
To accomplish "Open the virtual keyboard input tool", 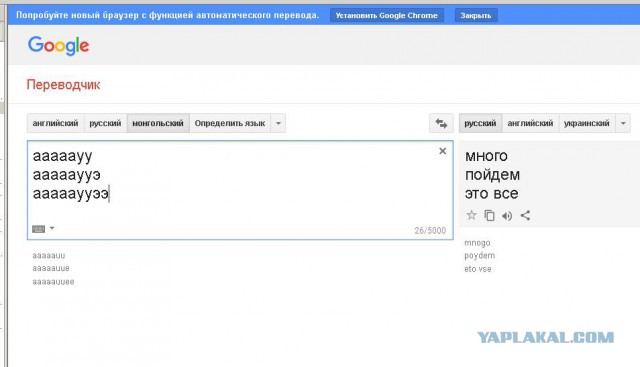I will click(x=38, y=229).
